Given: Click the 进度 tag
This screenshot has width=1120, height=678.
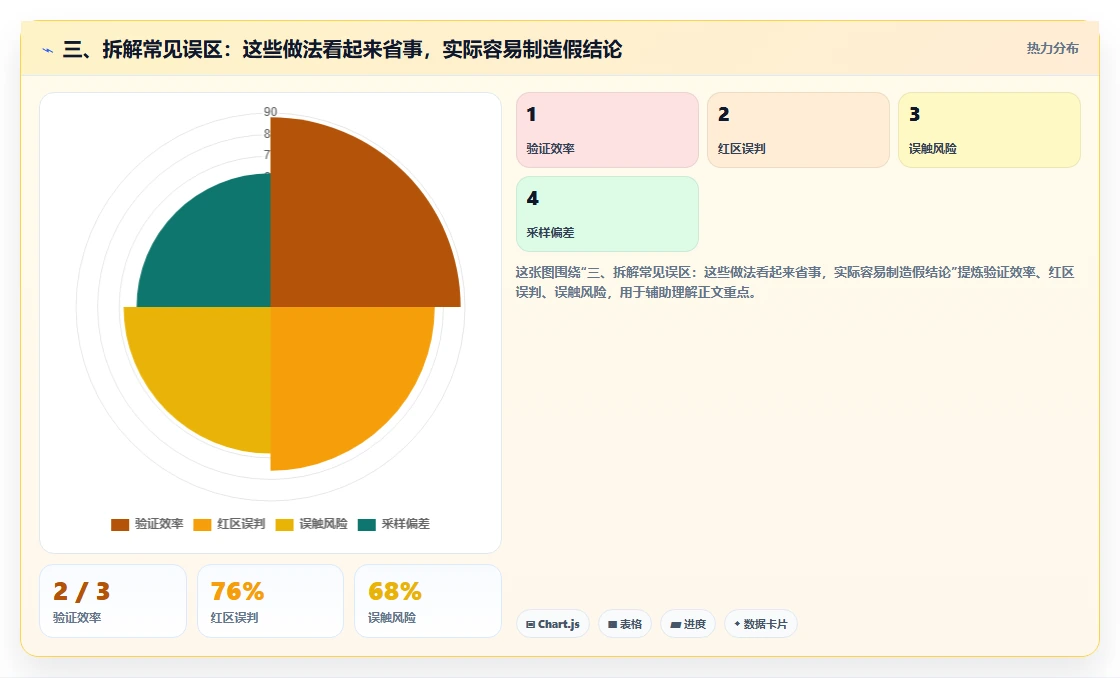Looking at the screenshot, I should [688, 624].
